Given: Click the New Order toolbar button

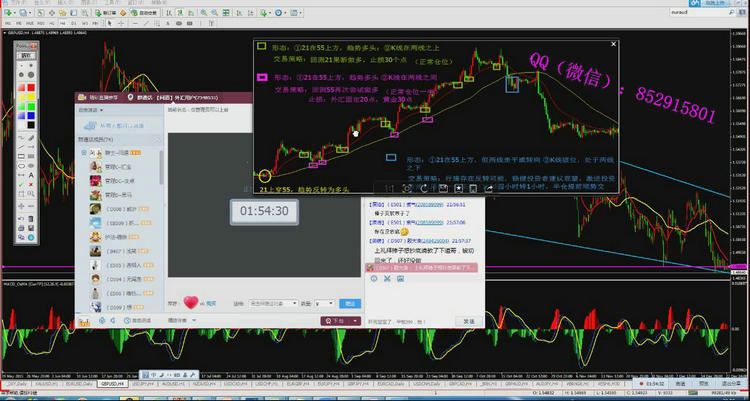Looking at the screenshot, I should pyautogui.click(x=106, y=13).
